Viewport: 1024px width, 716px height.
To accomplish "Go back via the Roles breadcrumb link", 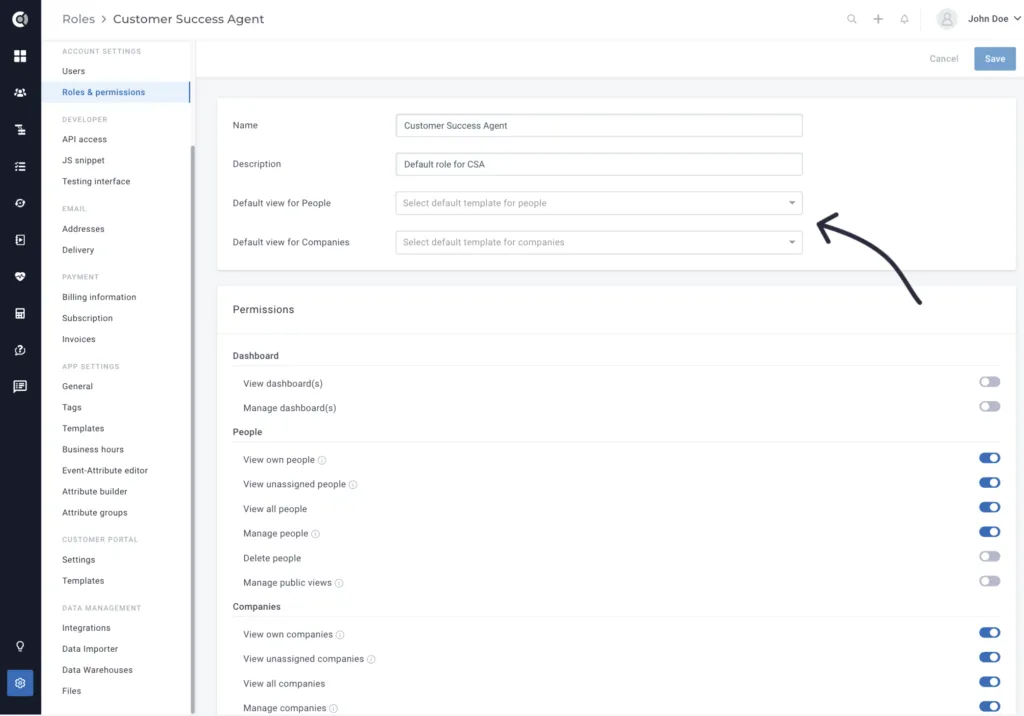I will 78,19.
